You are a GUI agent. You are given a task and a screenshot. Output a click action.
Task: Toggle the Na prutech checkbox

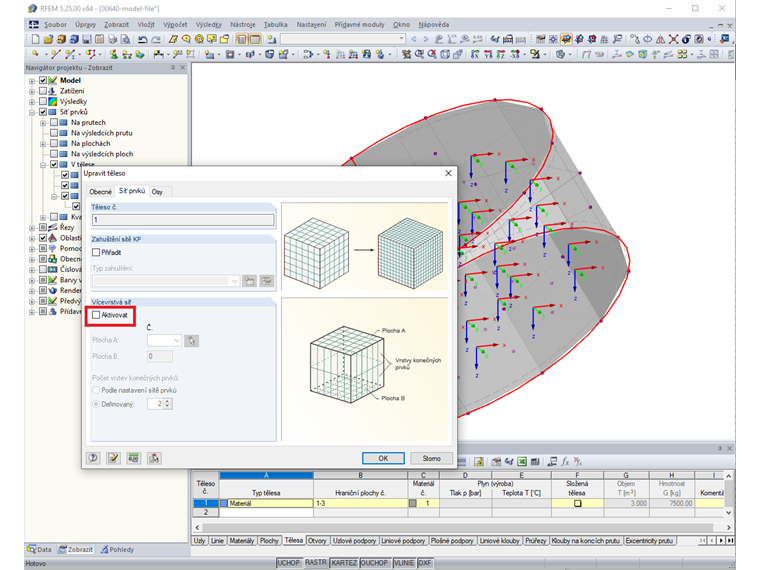tap(54, 123)
